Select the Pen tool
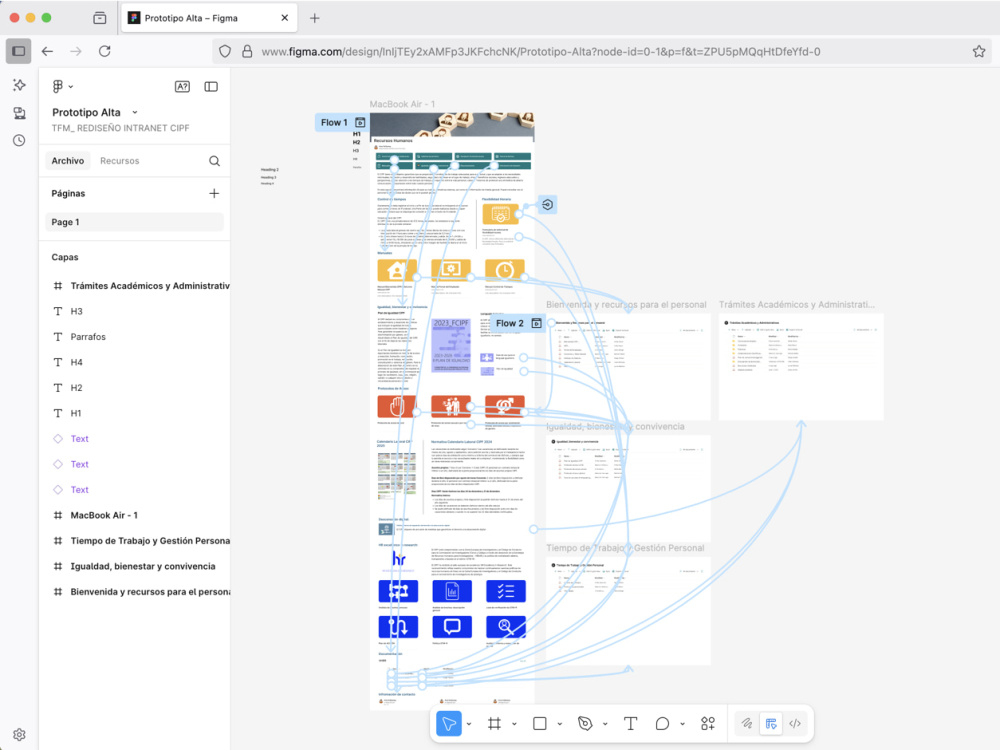 coord(585,723)
